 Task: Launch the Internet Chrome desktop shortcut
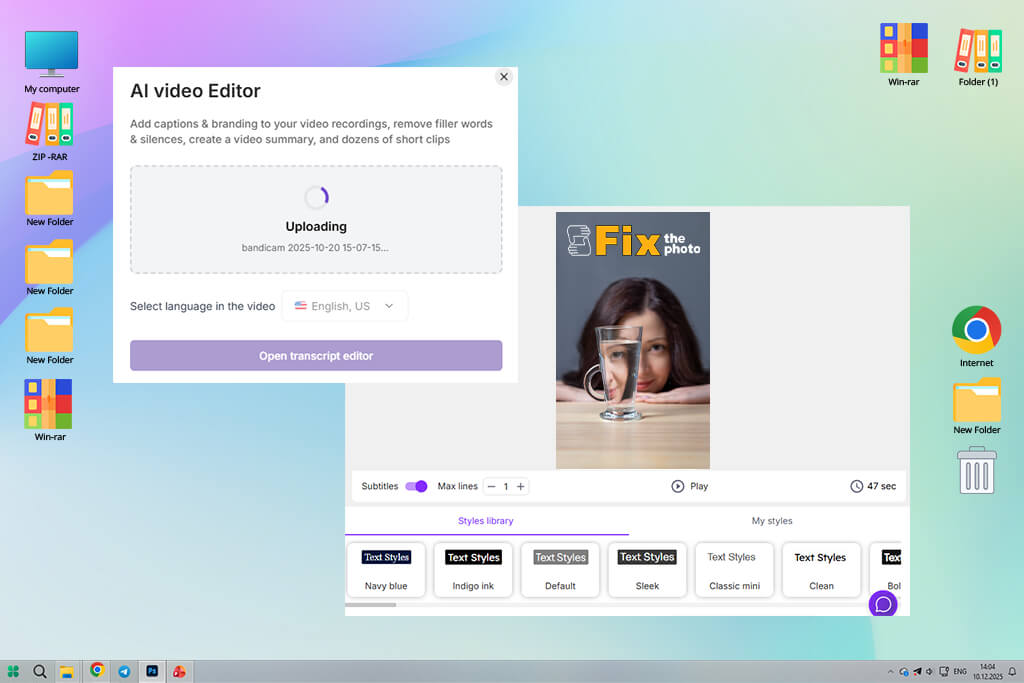point(976,336)
